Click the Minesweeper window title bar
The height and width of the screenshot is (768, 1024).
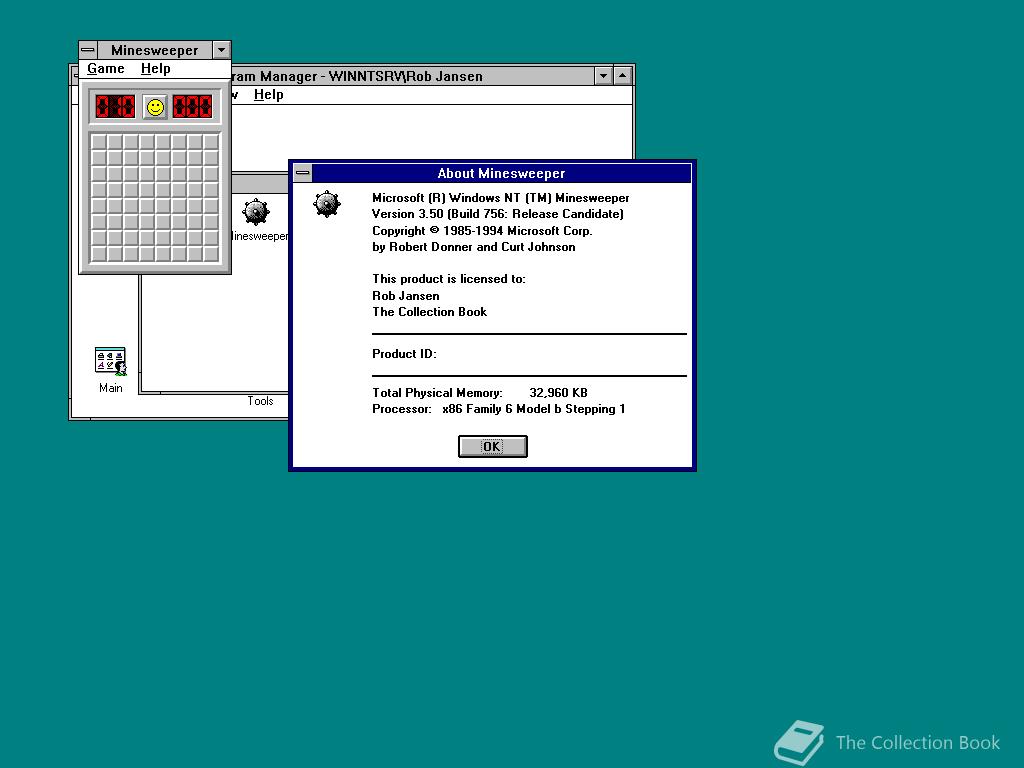pos(155,50)
